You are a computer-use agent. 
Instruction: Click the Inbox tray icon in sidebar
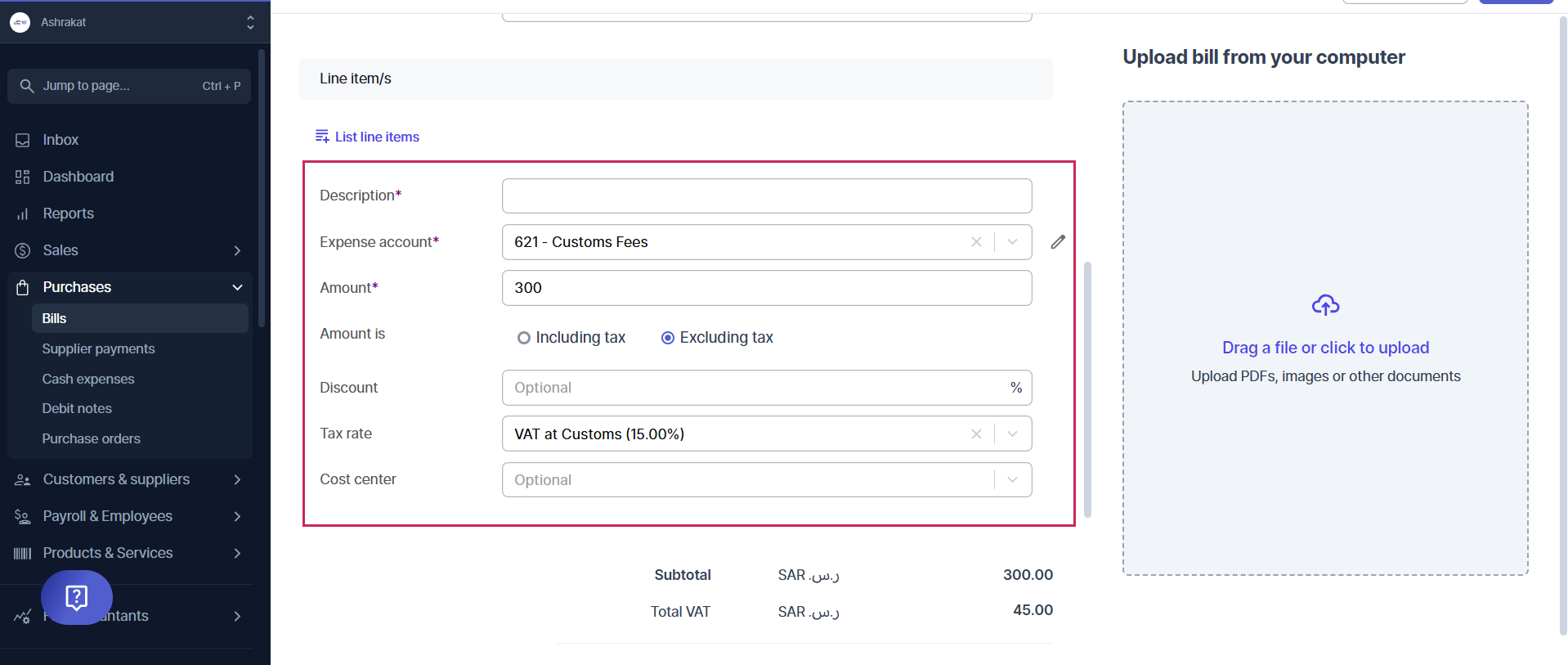[x=23, y=140]
